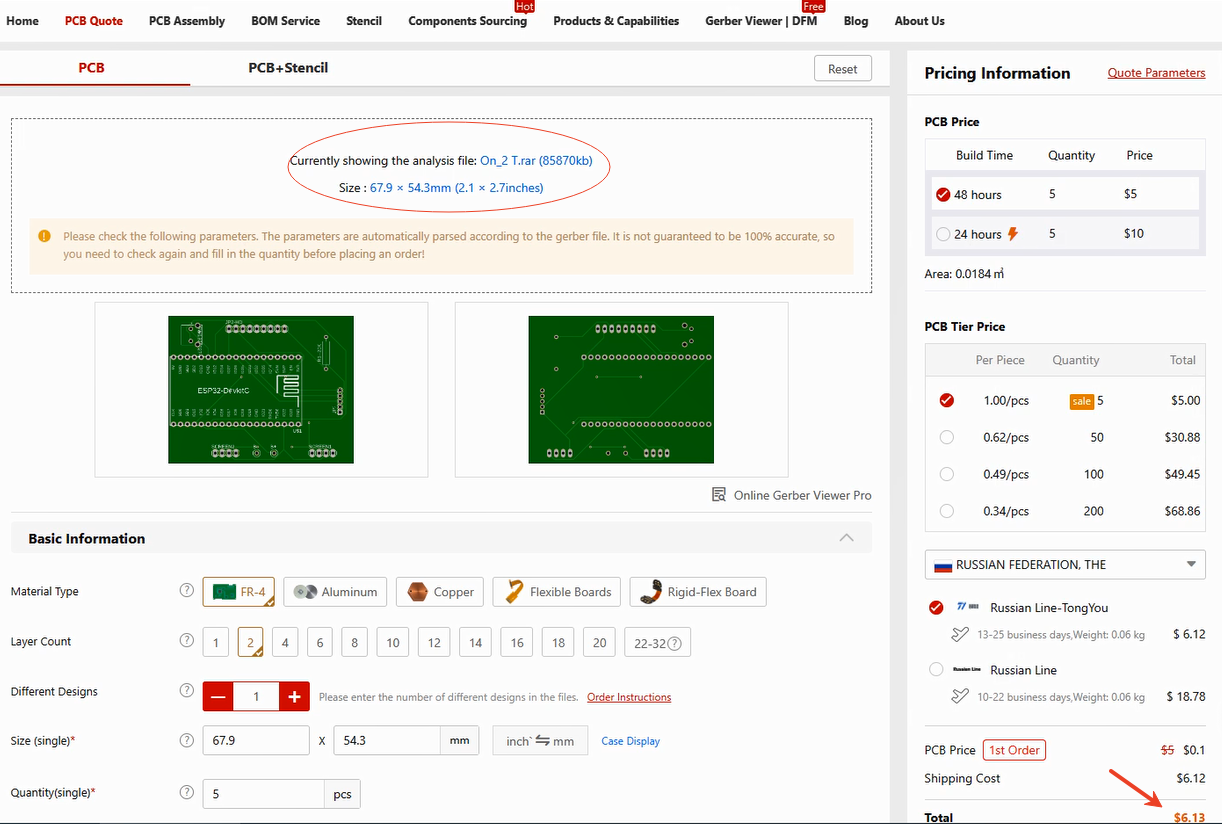Click the Material Type help question icon

tap(186, 591)
